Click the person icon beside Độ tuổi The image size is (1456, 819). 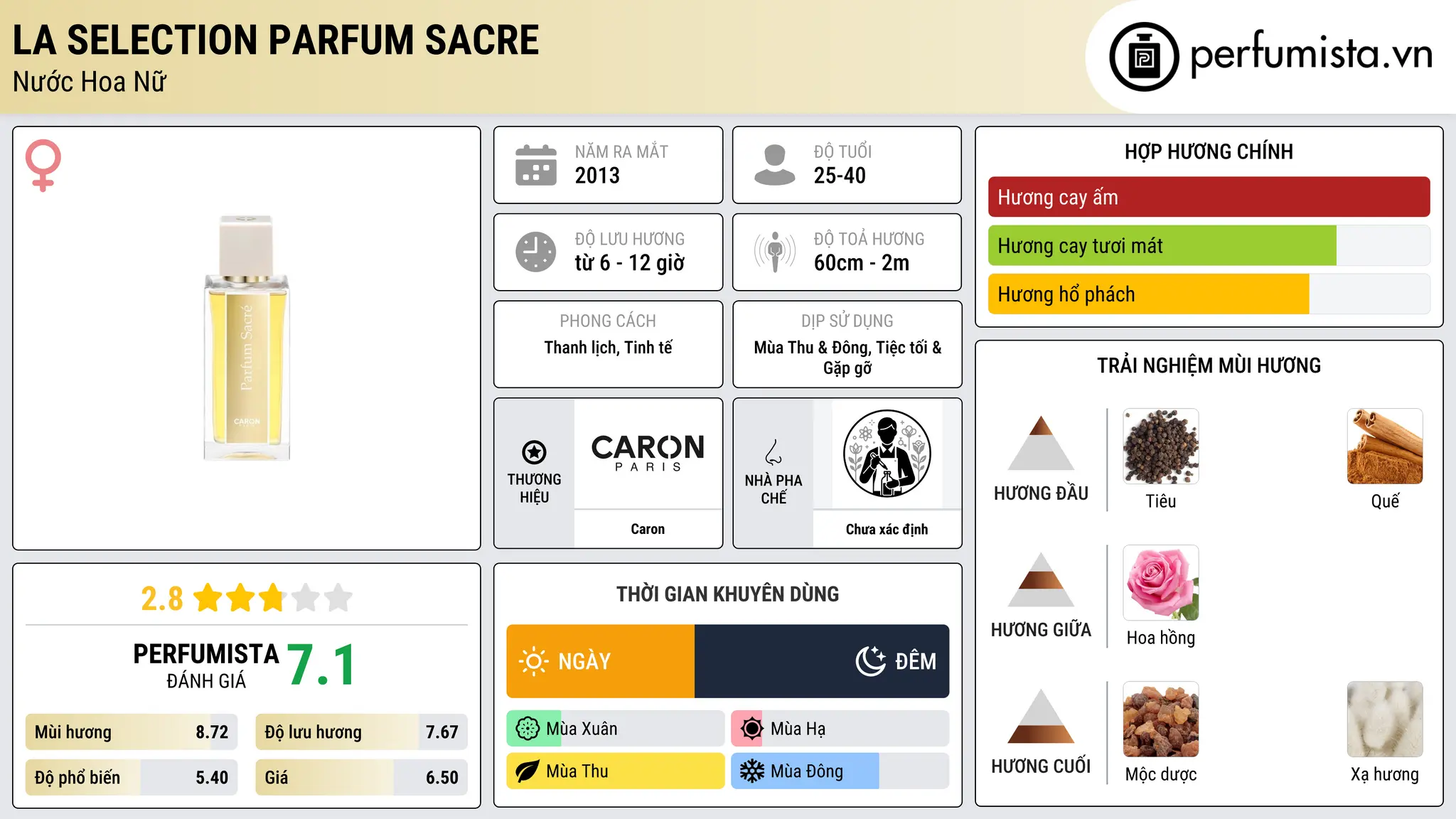774,165
